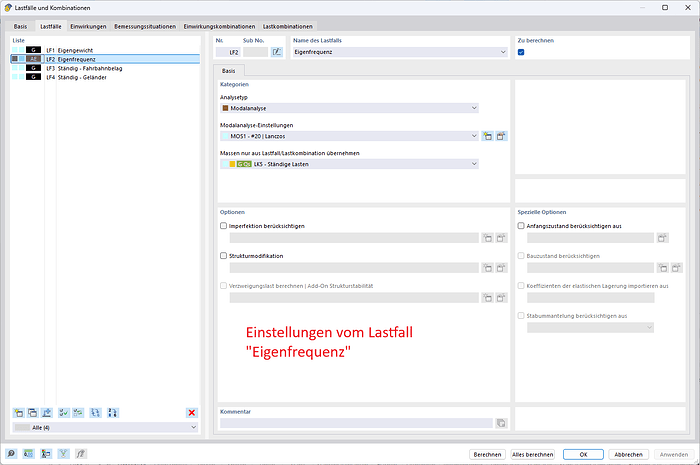The height and width of the screenshot is (465, 700).
Task: Click the Kommentar input field
Action: [356, 423]
